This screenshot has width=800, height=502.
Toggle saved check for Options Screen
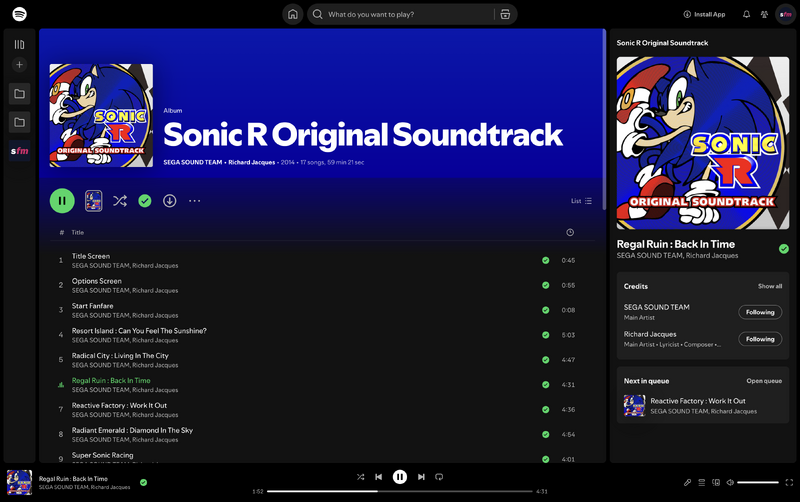[x=545, y=286]
